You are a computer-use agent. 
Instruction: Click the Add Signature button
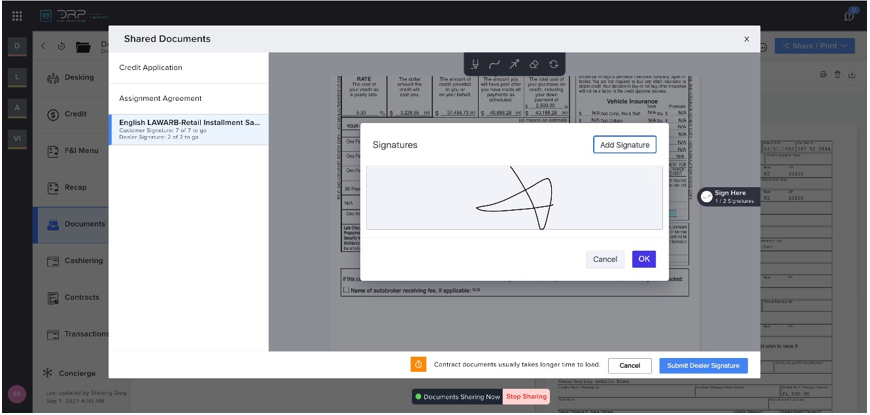click(x=625, y=145)
